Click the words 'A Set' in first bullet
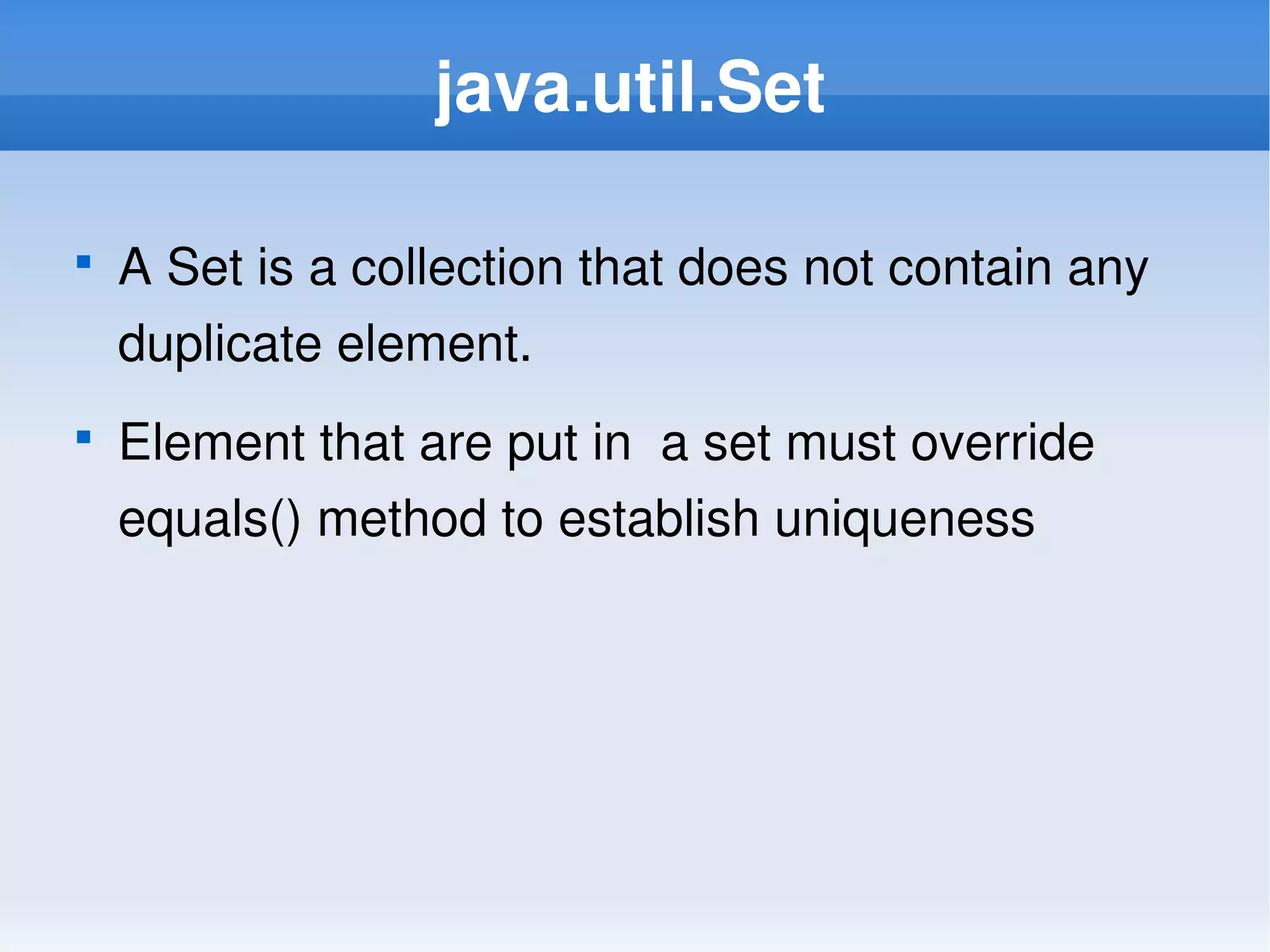The width and height of the screenshot is (1270, 952). click(180, 267)
